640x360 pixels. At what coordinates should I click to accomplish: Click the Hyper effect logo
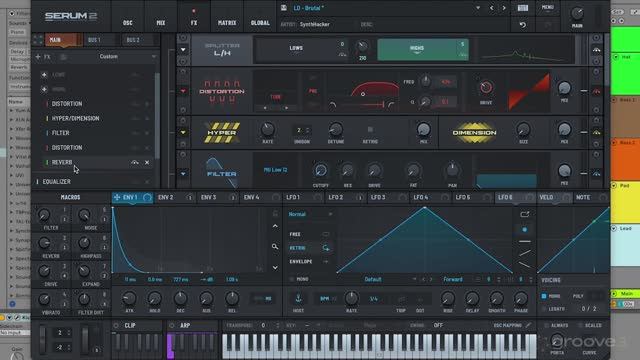tap(222, 133)
